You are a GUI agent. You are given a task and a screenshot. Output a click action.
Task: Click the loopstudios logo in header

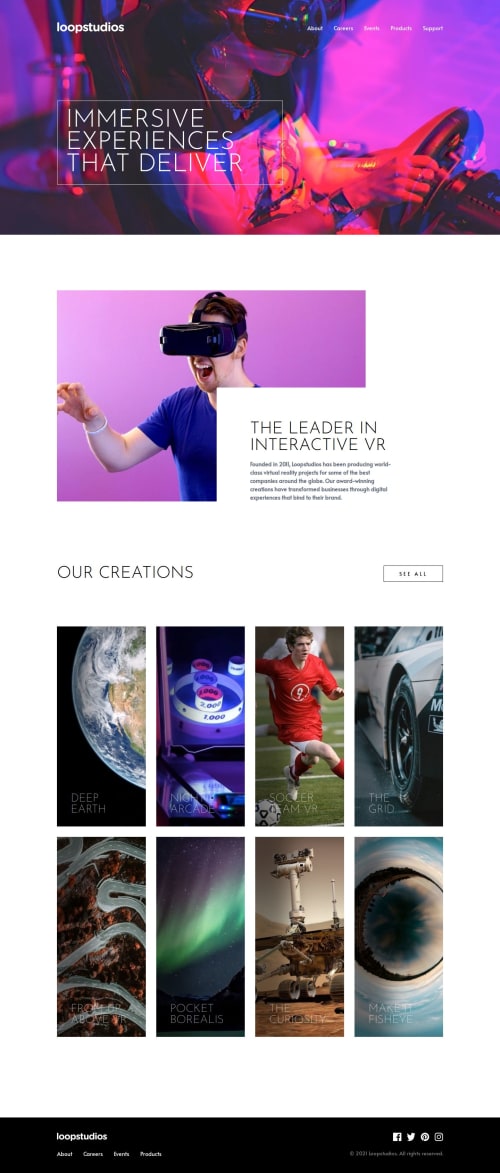pyautogui.click(x=91, y=28)
